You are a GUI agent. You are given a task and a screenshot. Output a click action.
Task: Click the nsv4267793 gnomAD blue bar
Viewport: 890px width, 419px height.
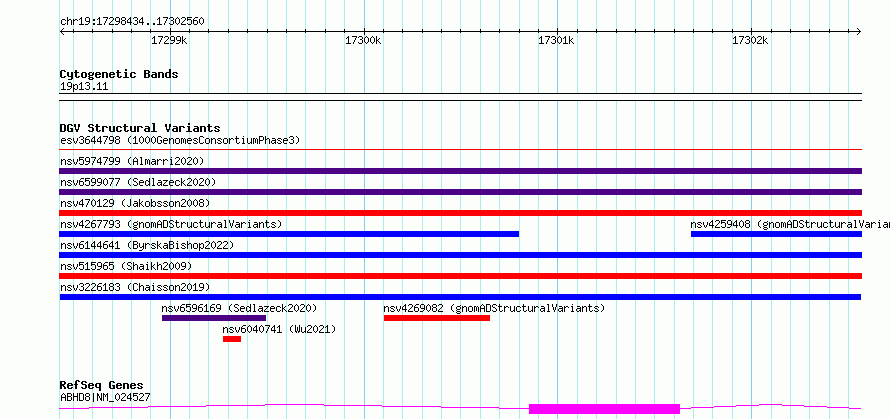289,234
